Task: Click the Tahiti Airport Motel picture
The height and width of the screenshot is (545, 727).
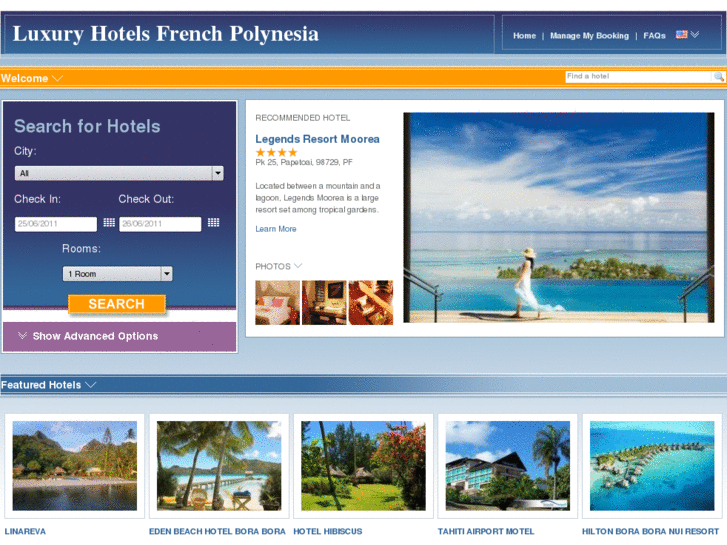Action: click(508, 466)
